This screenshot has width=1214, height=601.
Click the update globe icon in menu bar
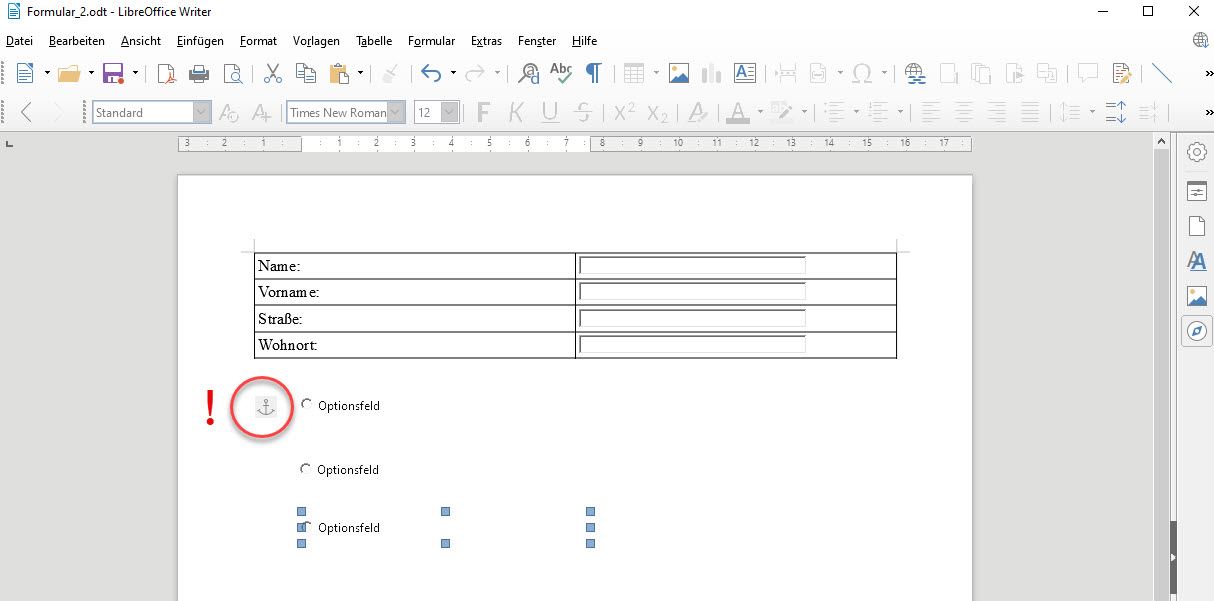tap(1201, 41)
